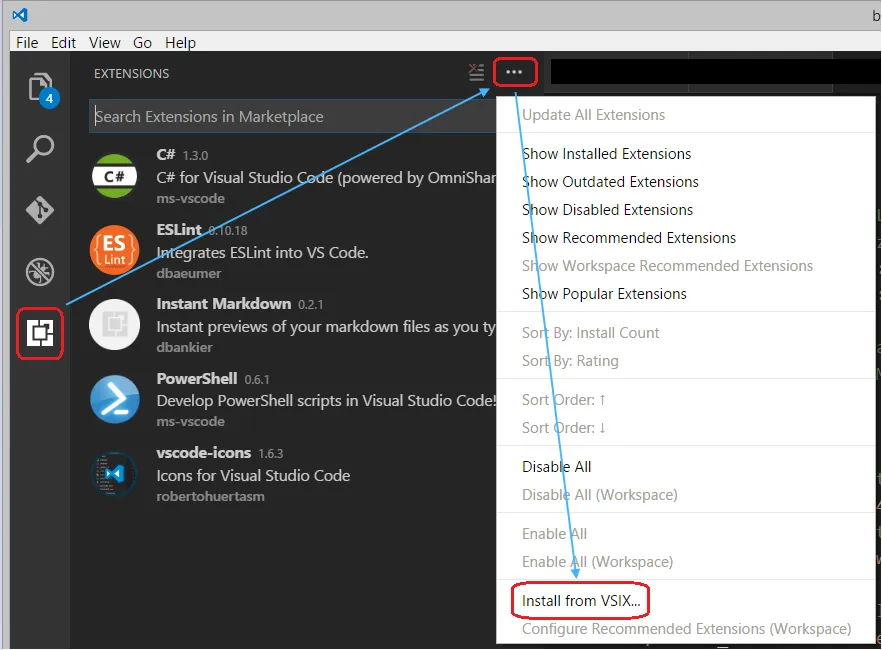Click the Clear Extensions Search icon
882x650 pixels.
[477, 72]
